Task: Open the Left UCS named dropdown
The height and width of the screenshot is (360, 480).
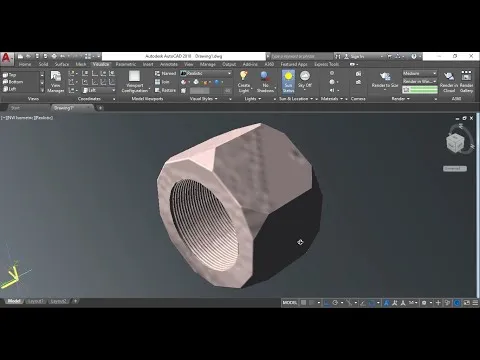Action: point(99,90)
